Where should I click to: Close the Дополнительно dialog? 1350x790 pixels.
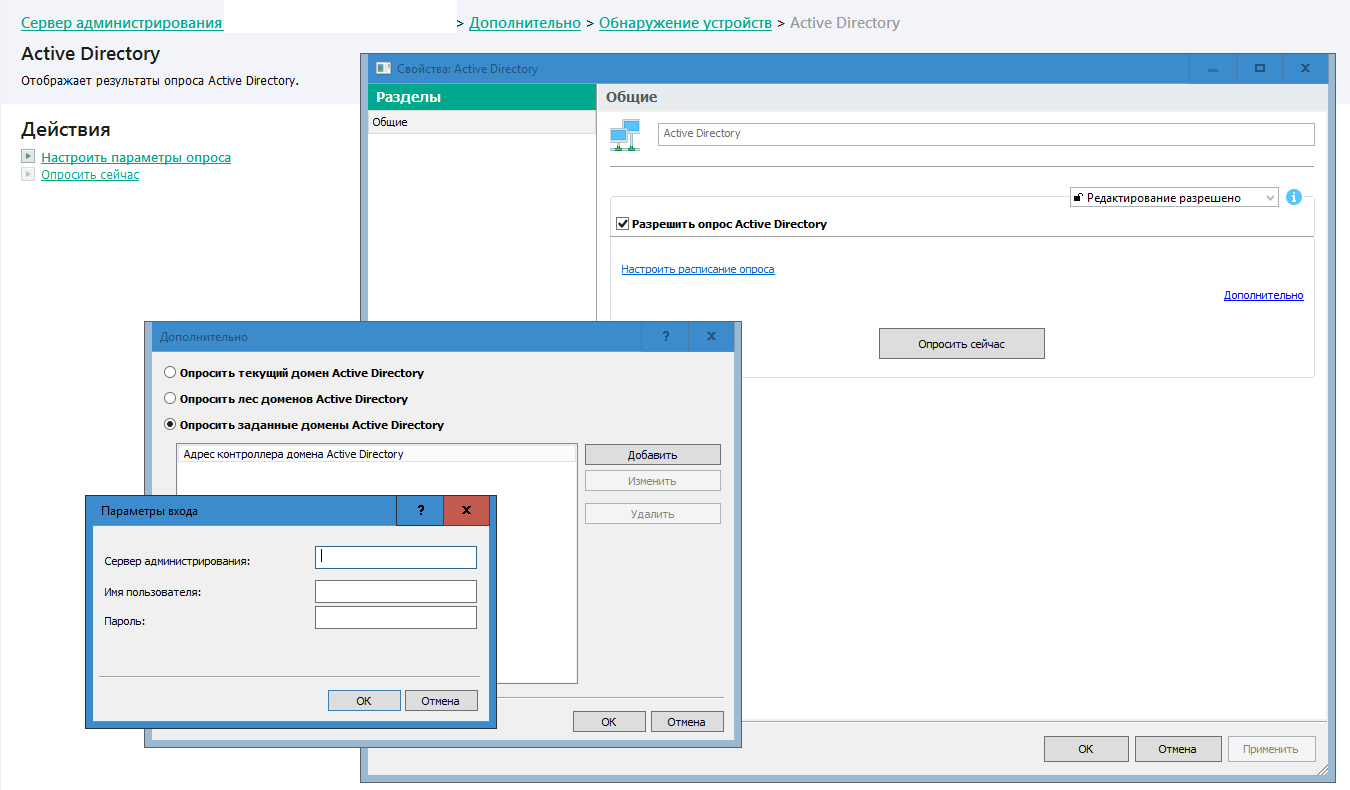[711, 337]
